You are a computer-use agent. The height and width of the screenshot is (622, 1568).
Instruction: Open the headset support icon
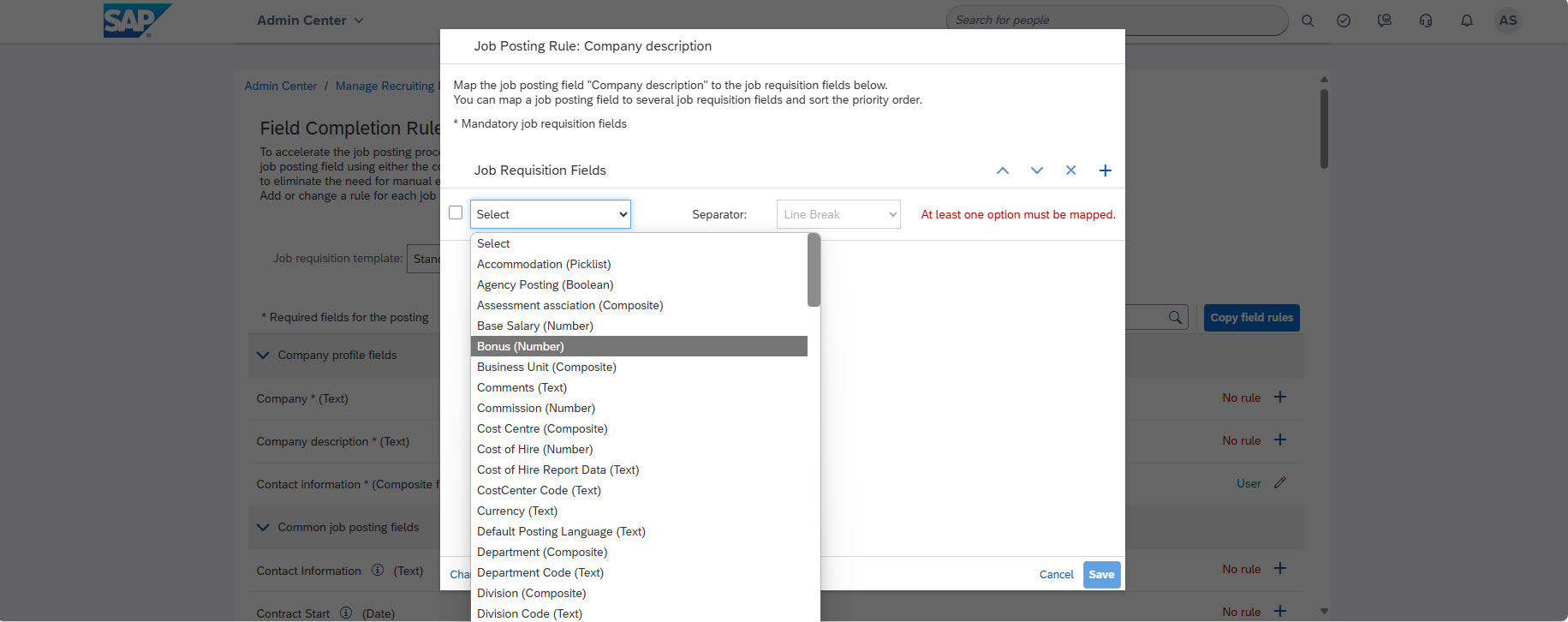click(1426, 21)
